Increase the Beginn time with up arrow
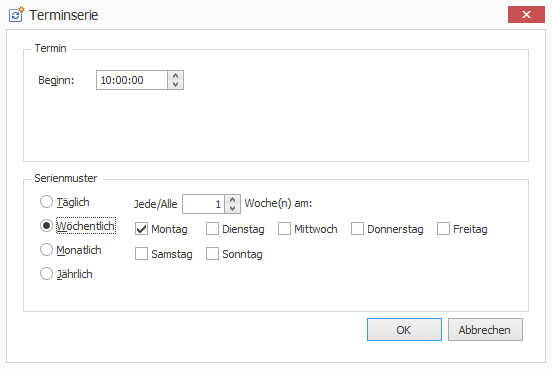The height and width of the screenshot is (369, 552). point(175,75)
